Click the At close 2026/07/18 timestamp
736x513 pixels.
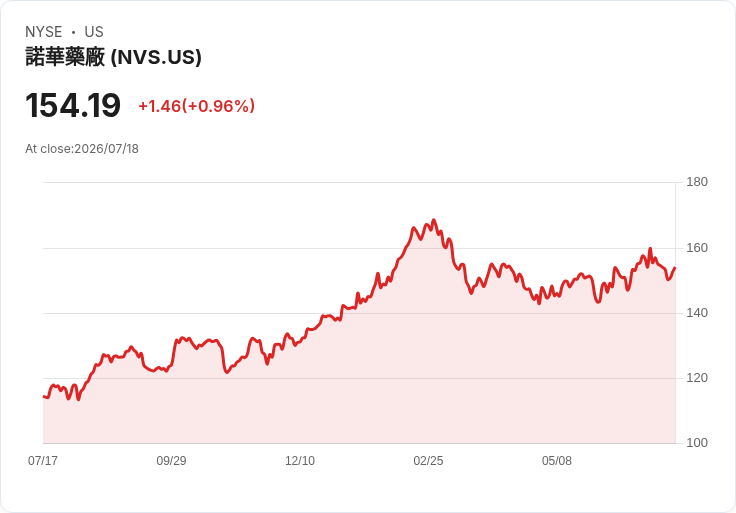(82, 149)
